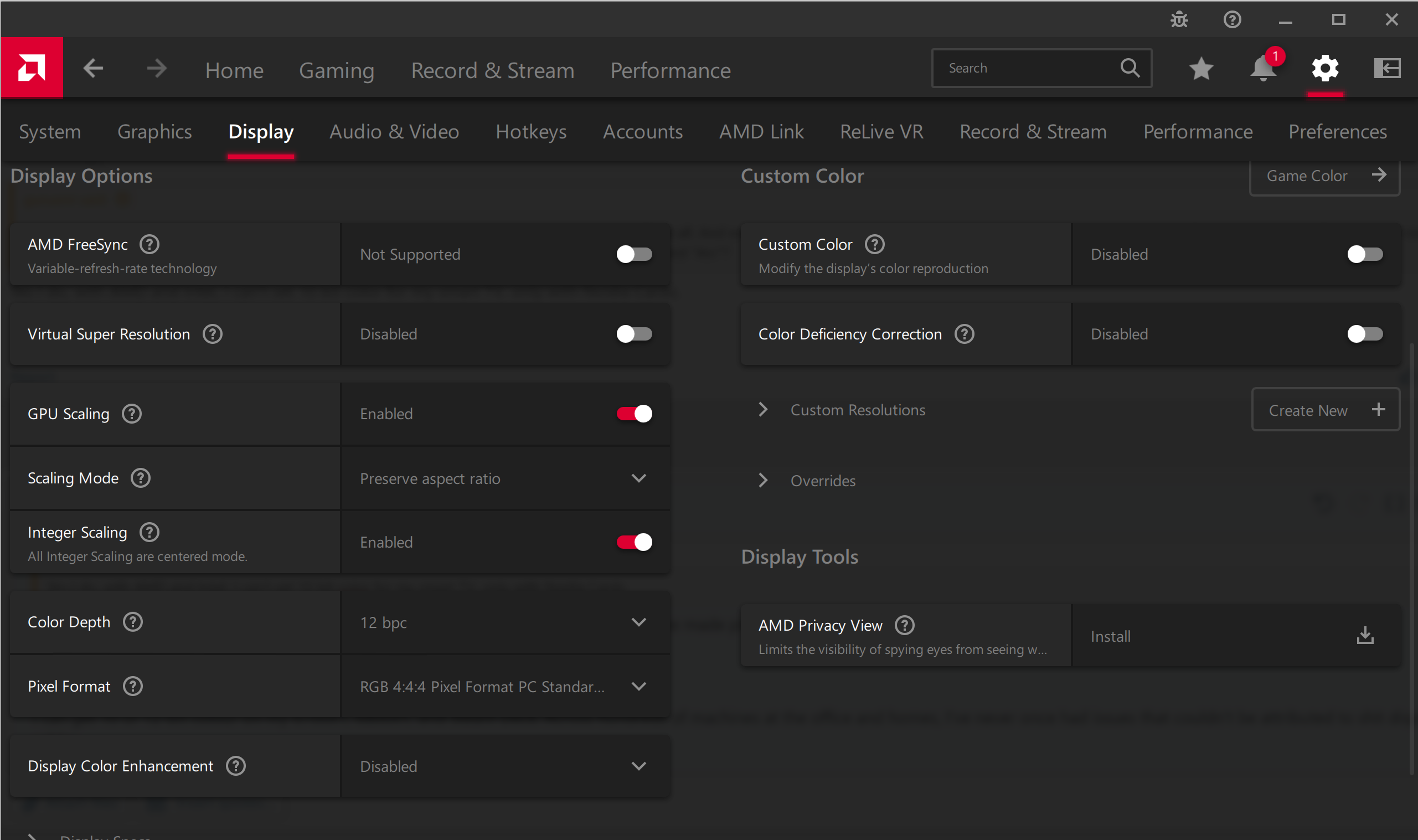Click the search magnifier icon
The image size is (1418, 840).
pyautogui.click(x=1130, y=68)
